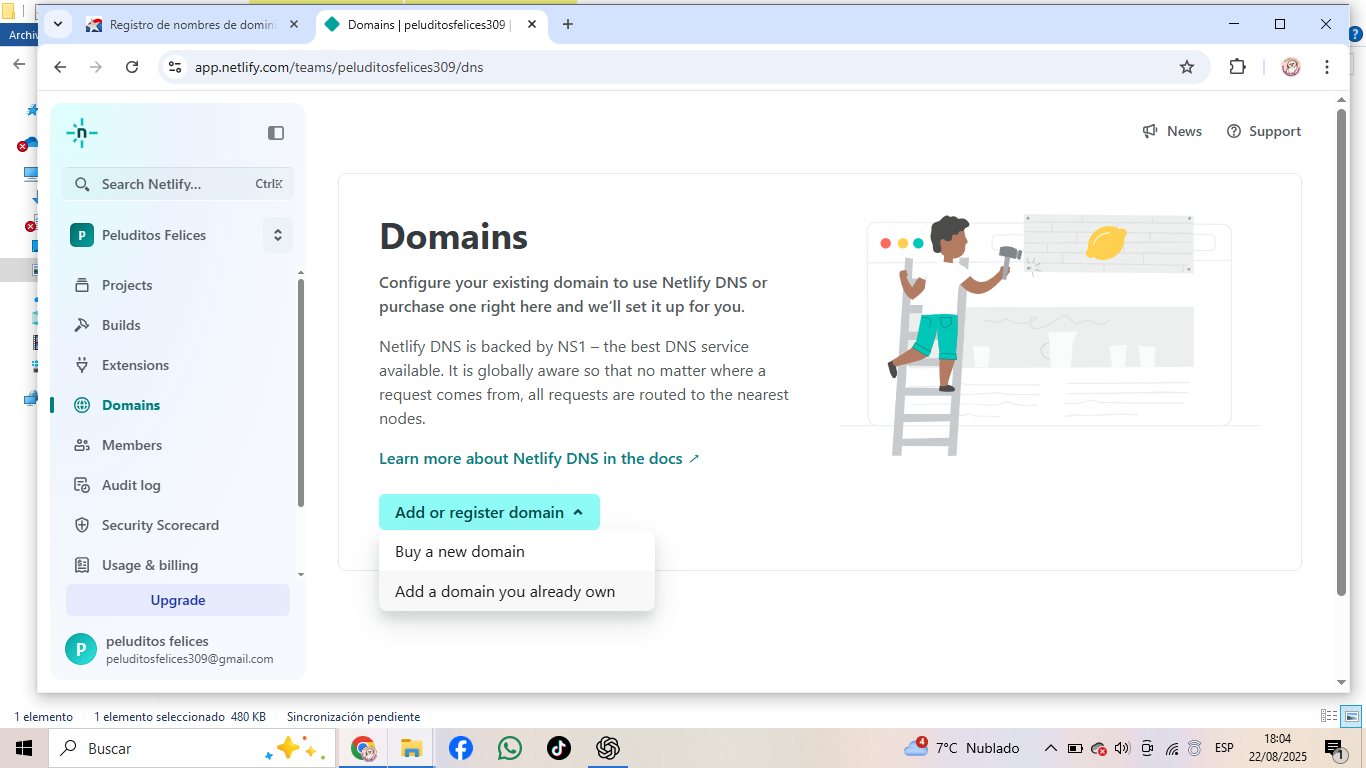1366x768 pixels.
Task: Open Extensions in the sidebar
Action: click(135, 365)
